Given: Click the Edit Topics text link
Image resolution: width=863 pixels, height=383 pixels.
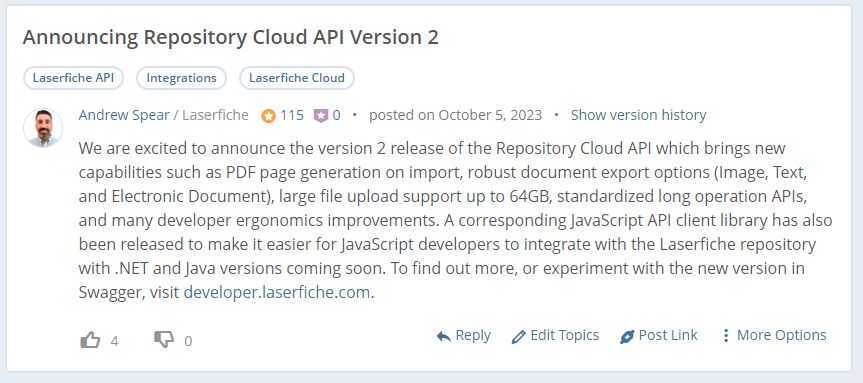Looking at the screenshot, I should click(565, 335).
